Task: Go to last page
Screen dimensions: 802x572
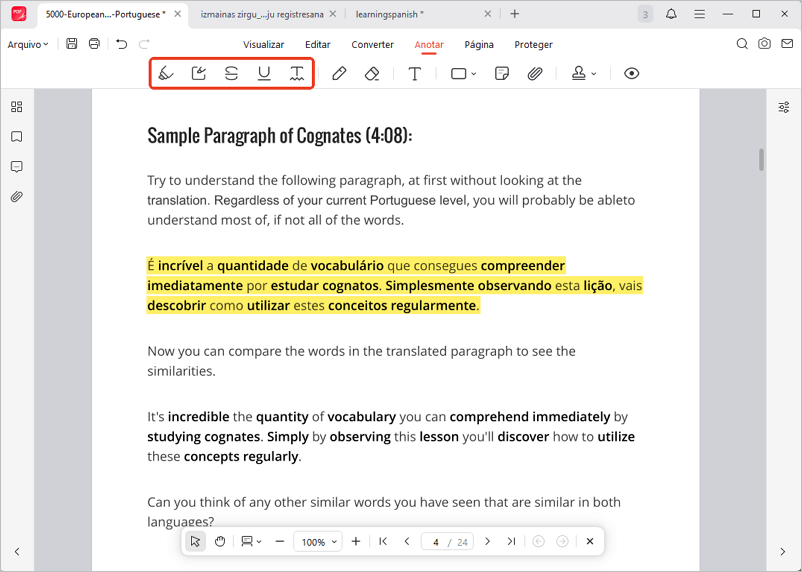Action: [511, 541]
